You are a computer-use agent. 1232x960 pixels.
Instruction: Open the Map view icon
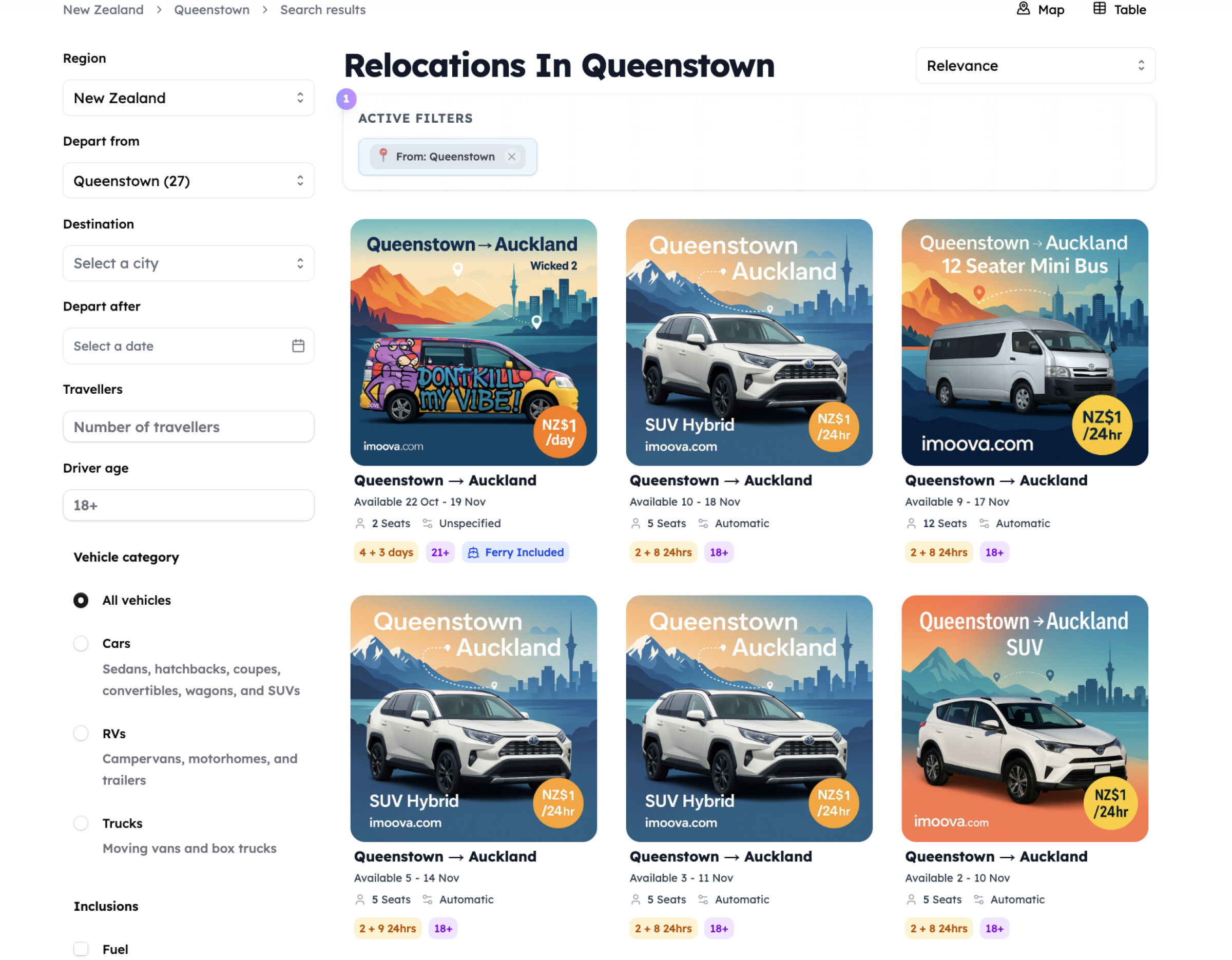point(1023,9)
